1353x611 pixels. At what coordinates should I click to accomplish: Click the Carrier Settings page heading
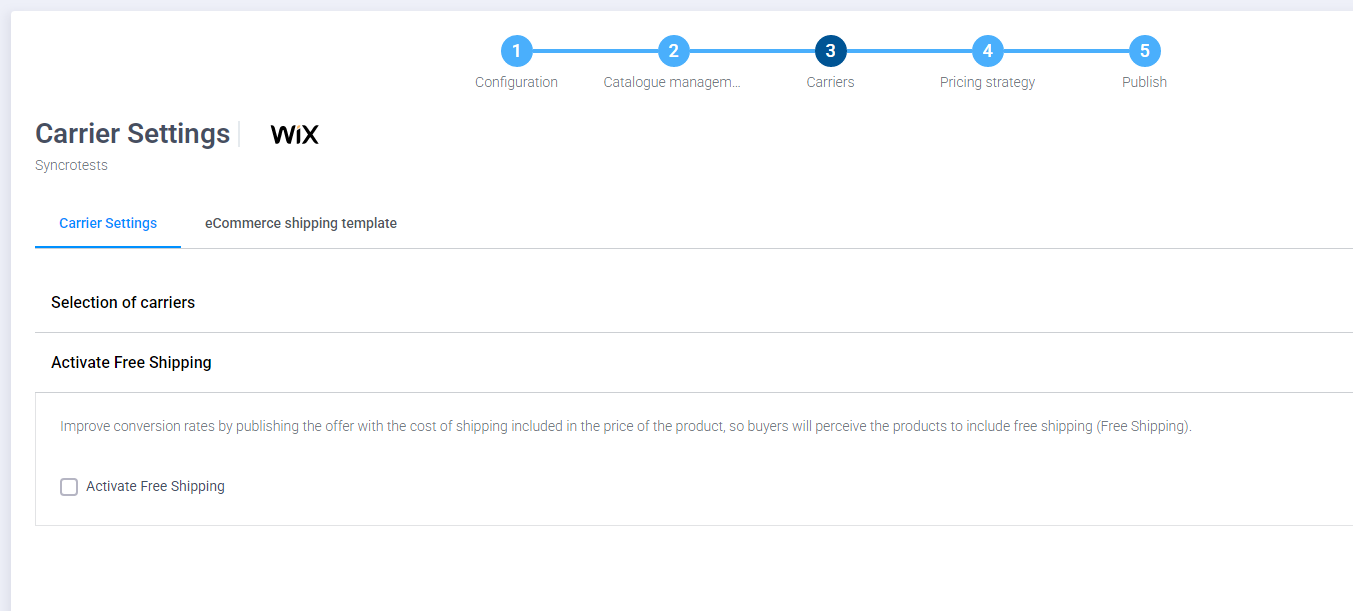(132, 134)
